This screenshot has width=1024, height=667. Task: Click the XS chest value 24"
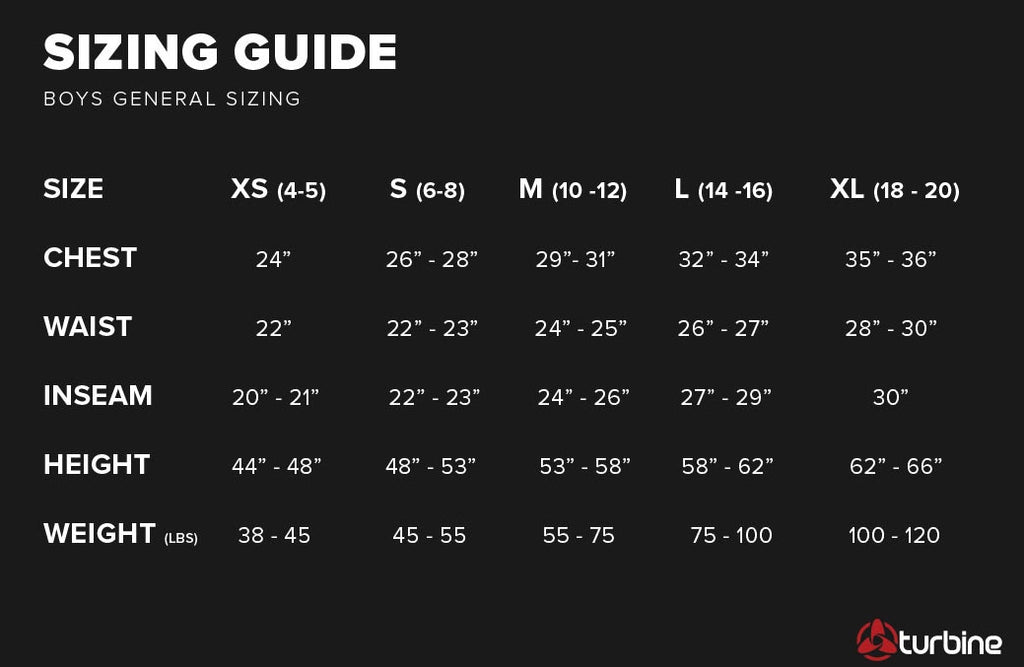[x=273, y=259]
